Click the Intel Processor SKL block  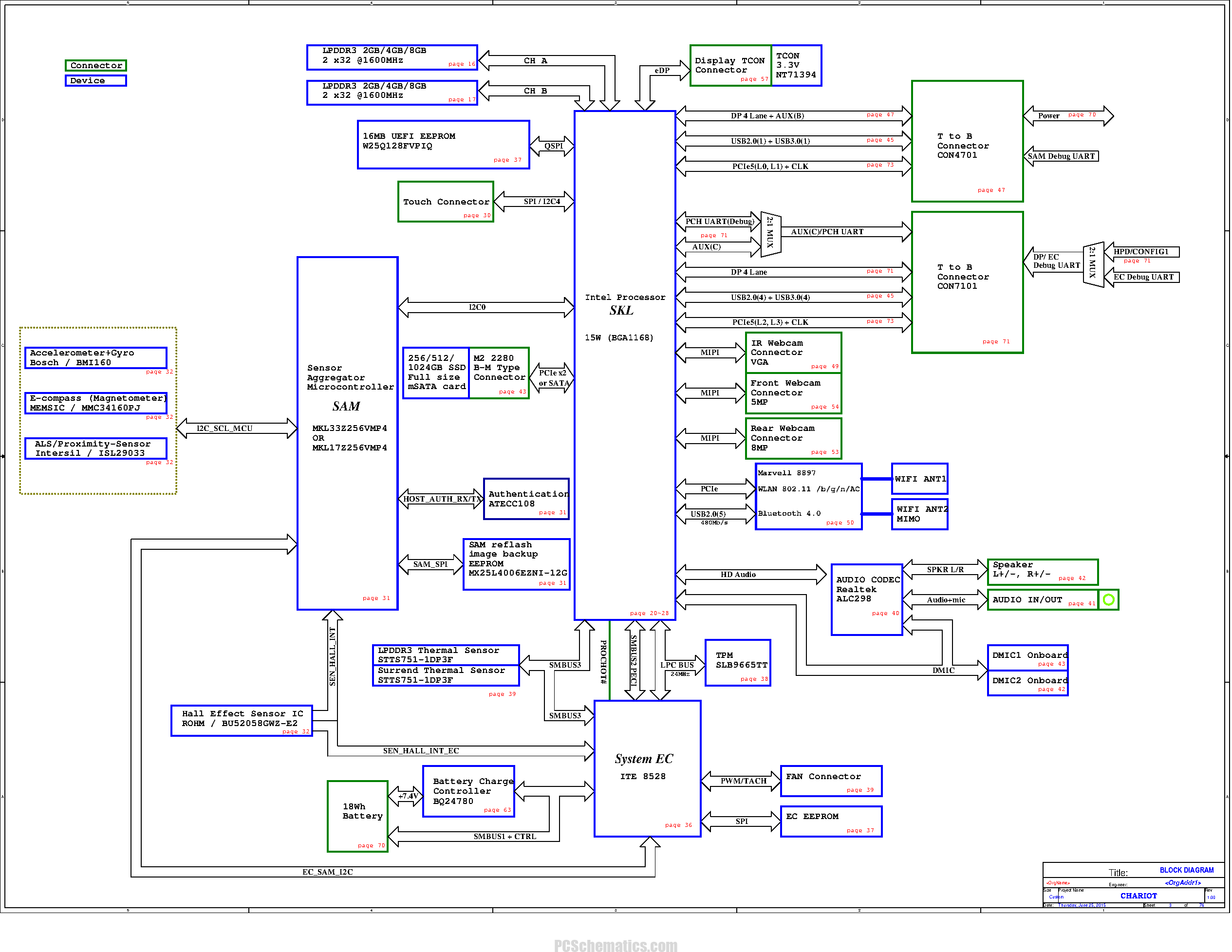[x=624, y=365]
